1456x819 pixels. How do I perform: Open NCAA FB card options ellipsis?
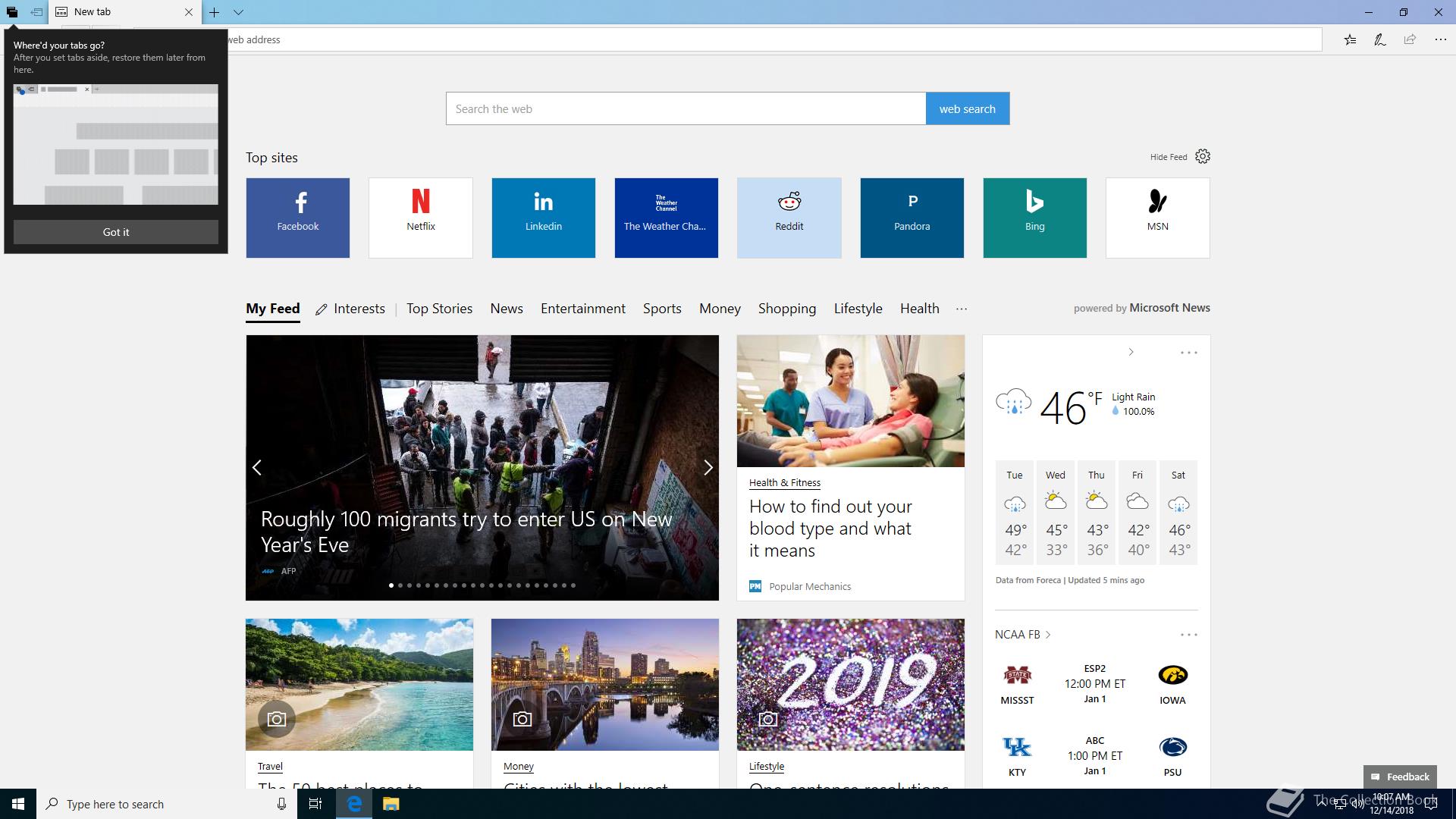[x=1188, y=635]
